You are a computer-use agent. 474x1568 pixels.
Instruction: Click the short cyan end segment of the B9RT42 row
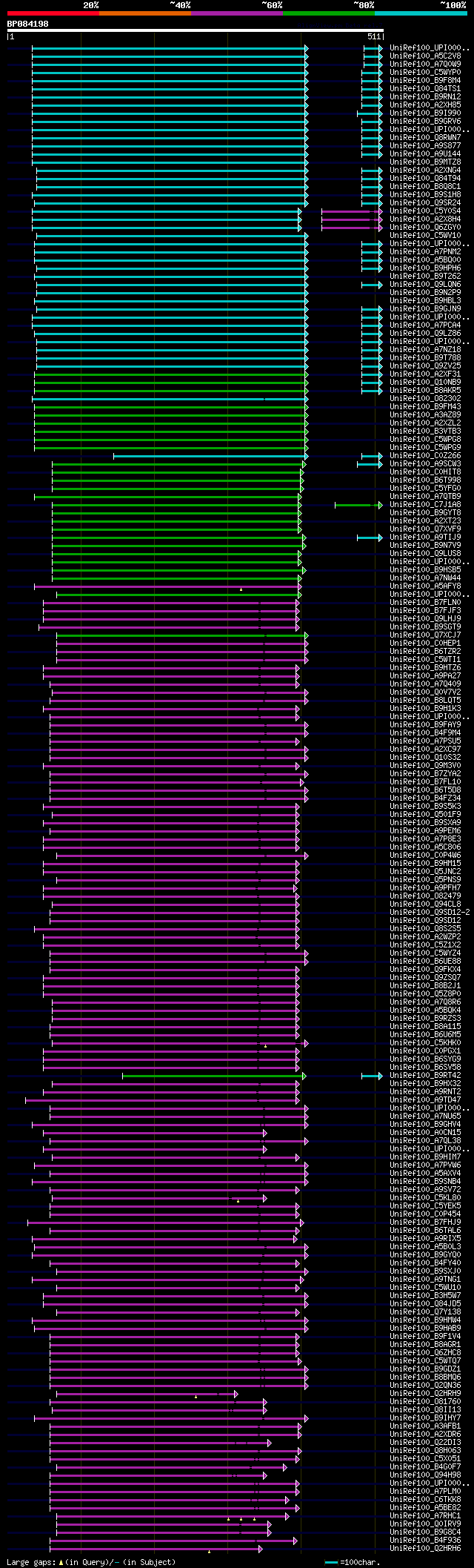point(372,1076)
